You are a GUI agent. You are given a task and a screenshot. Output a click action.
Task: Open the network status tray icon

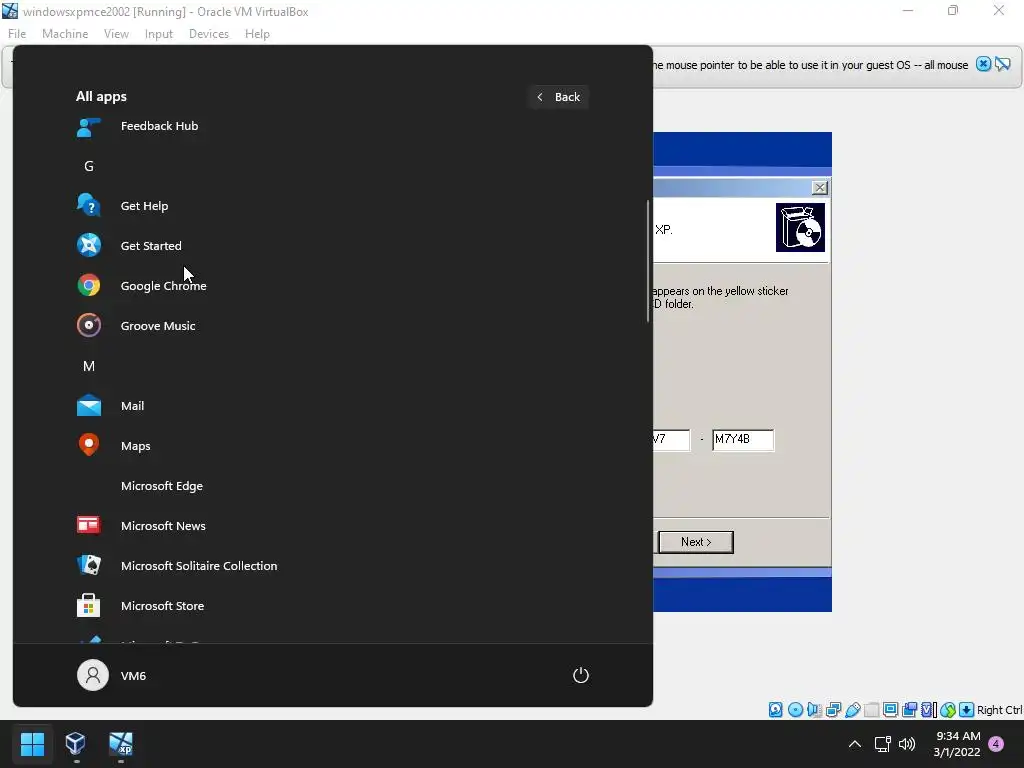(883, 744)
